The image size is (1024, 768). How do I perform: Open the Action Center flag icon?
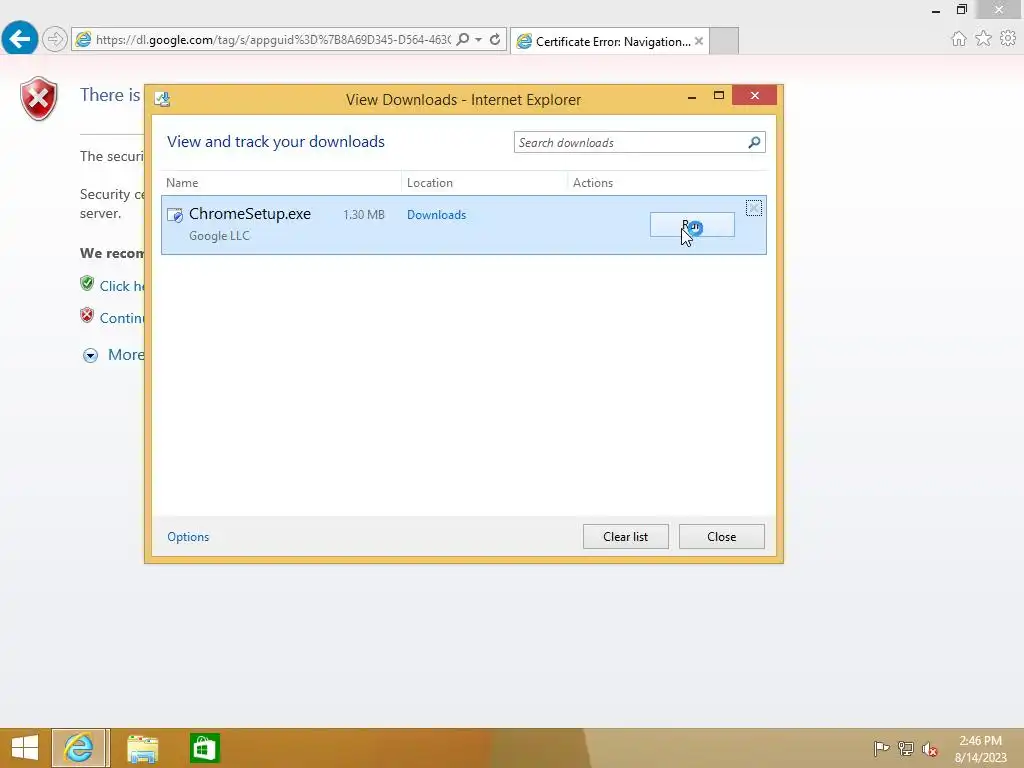click(x=881, y=748)
